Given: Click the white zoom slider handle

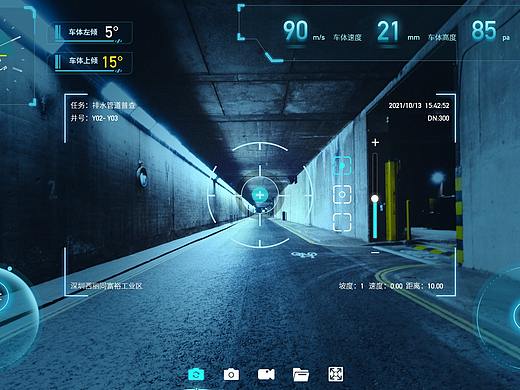Looking at the screenshot, I should click(x=375, y=199).
